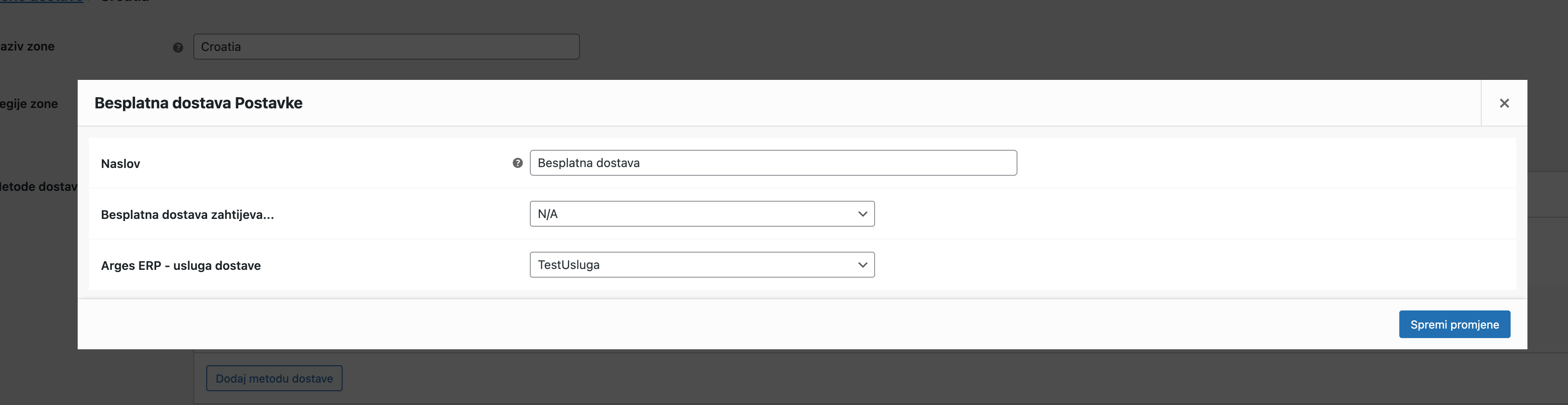Click the help icon beside Naziv zone
Image resolution: width=1568 pixels, height=405 pixels.
(x=177, y=46)
